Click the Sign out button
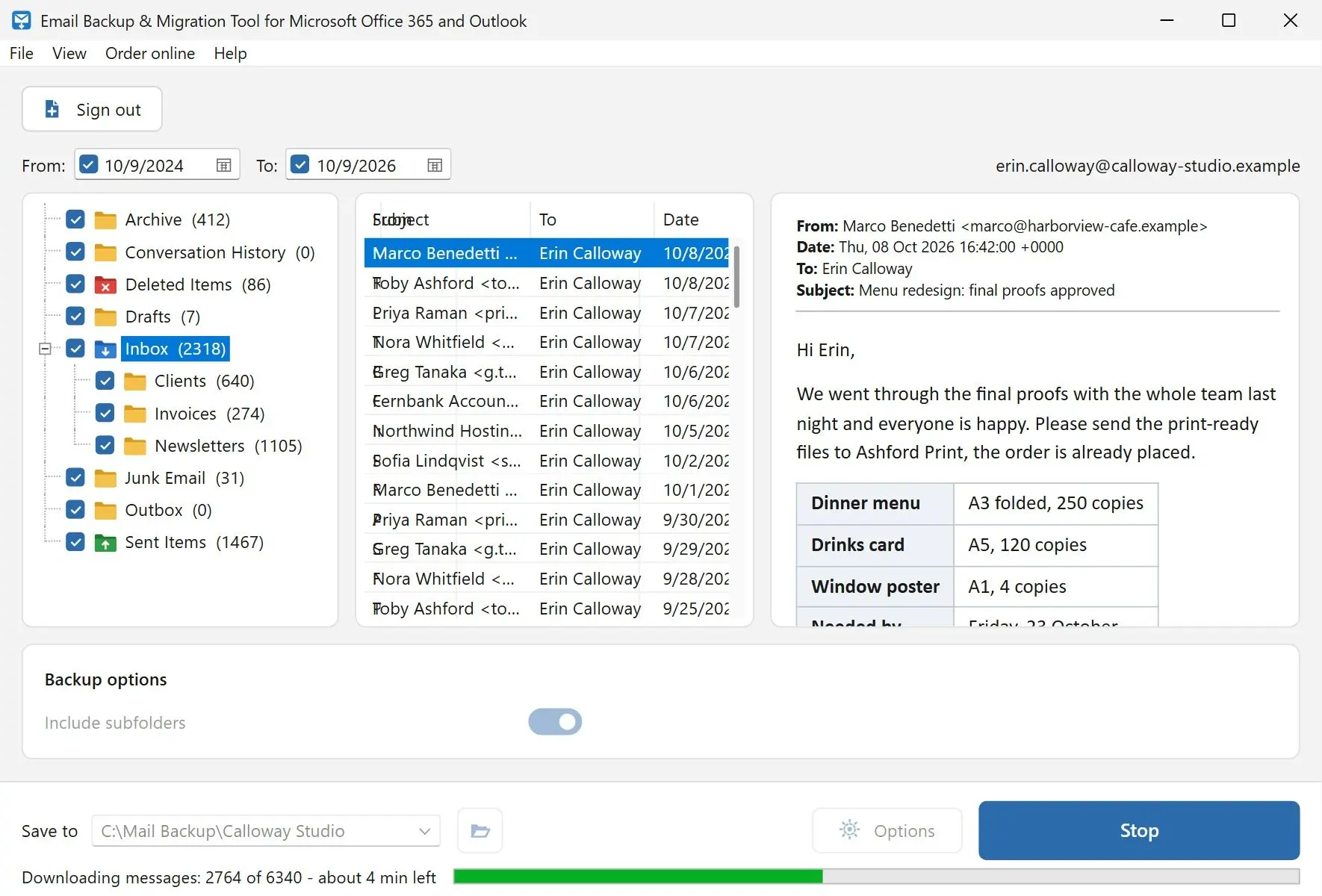1322x896 pixels. 92,109
